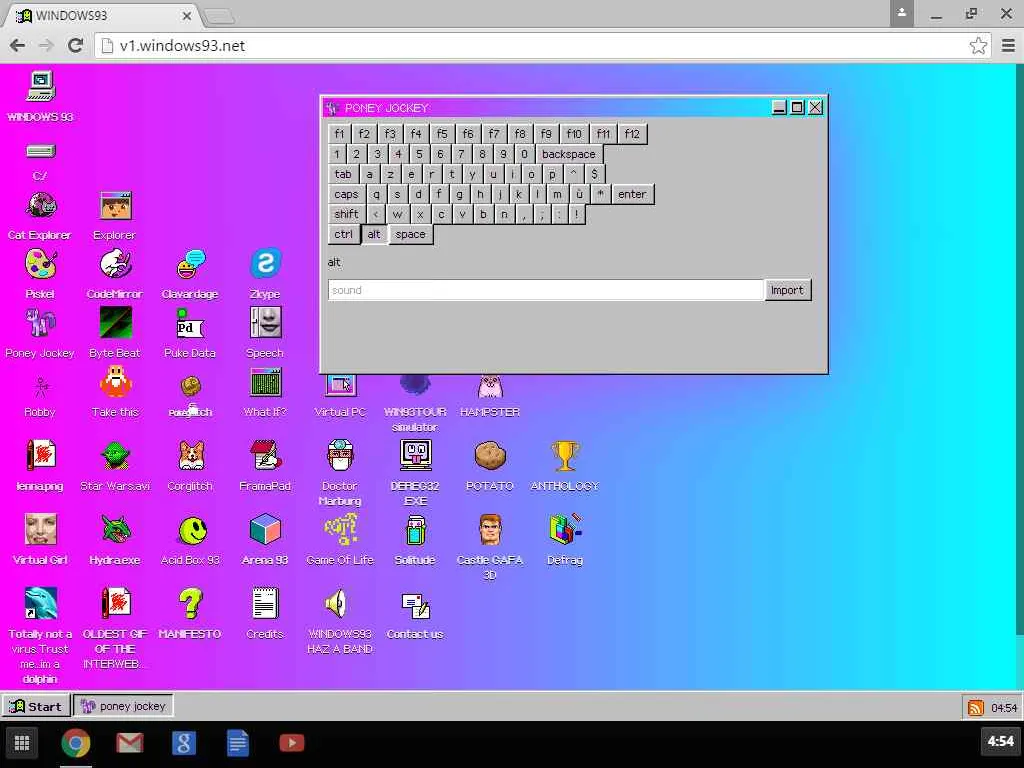The width and height of the screenshot is (1024, 768).
Task: Click the backspace key in Poney Jockey
Action: [569, 154]
